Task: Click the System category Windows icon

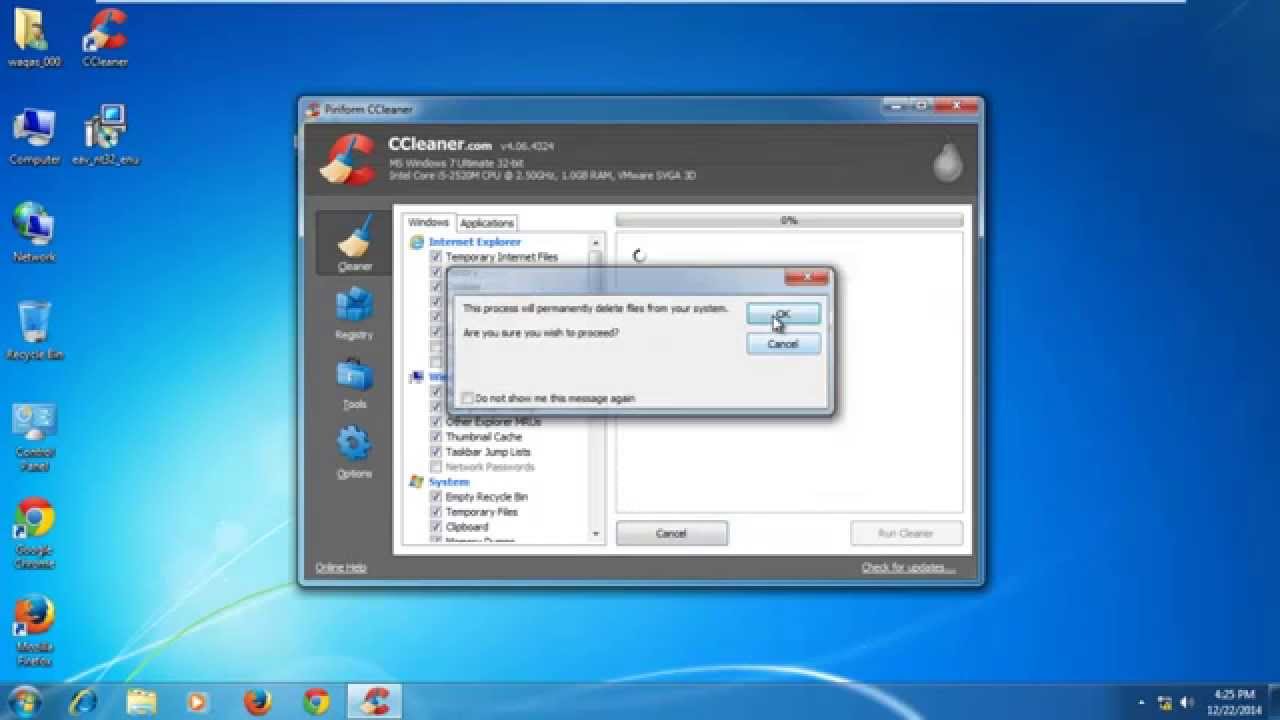Action: [417, 482]
